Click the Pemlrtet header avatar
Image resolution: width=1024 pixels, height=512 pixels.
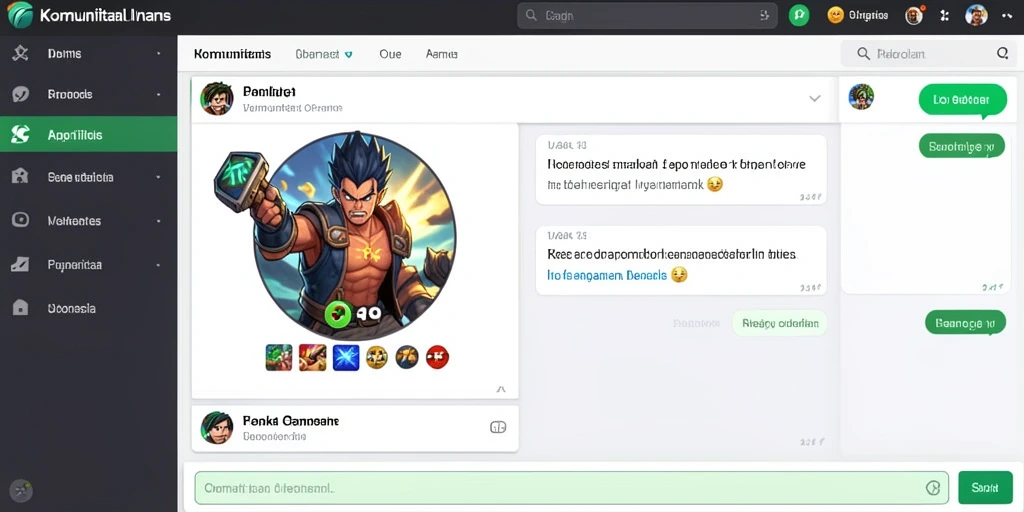pos(217,99)
